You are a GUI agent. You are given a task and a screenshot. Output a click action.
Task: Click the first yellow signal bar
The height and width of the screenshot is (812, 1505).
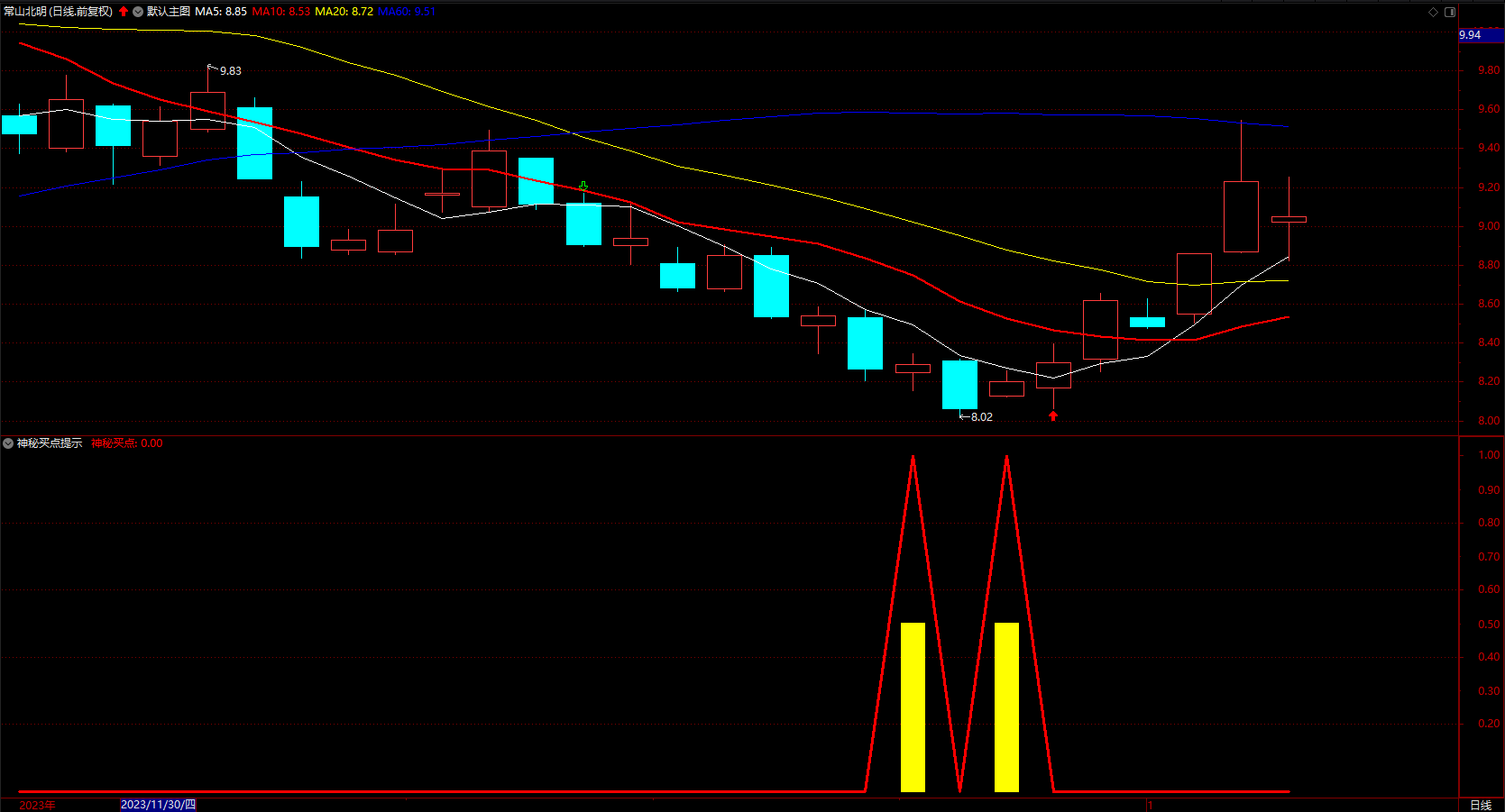pyautogui.click(x=913, y=707)
